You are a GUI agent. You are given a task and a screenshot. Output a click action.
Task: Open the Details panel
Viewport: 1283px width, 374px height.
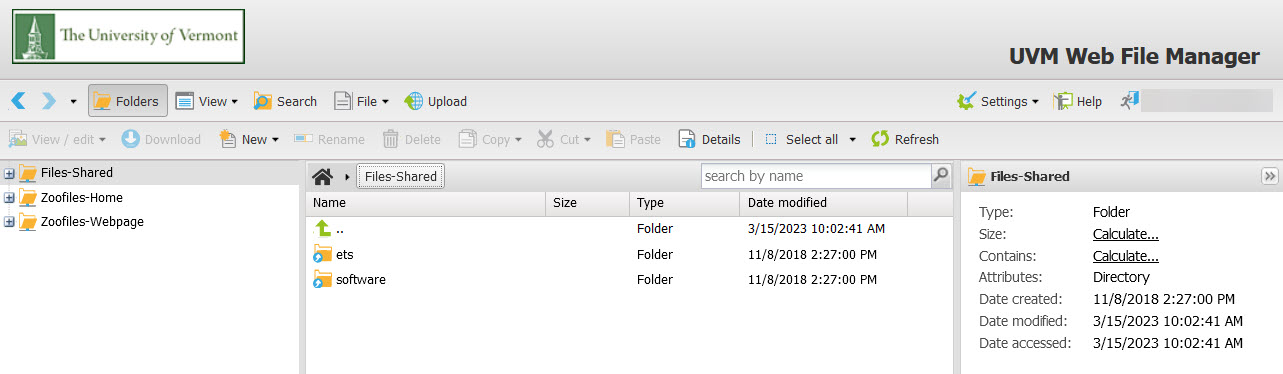tap(709, 139)
